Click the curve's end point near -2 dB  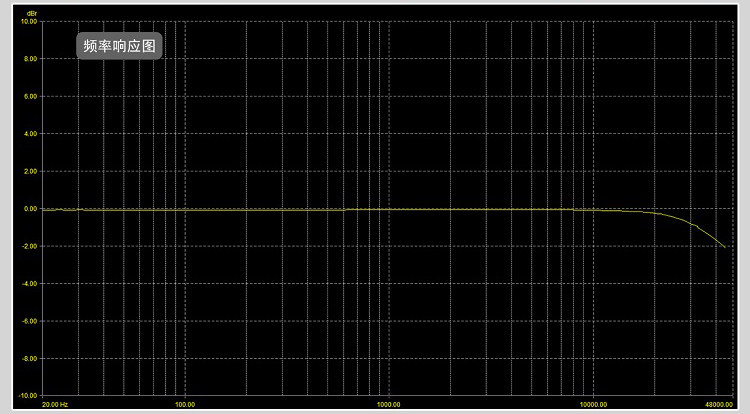(x=725, y=247)
